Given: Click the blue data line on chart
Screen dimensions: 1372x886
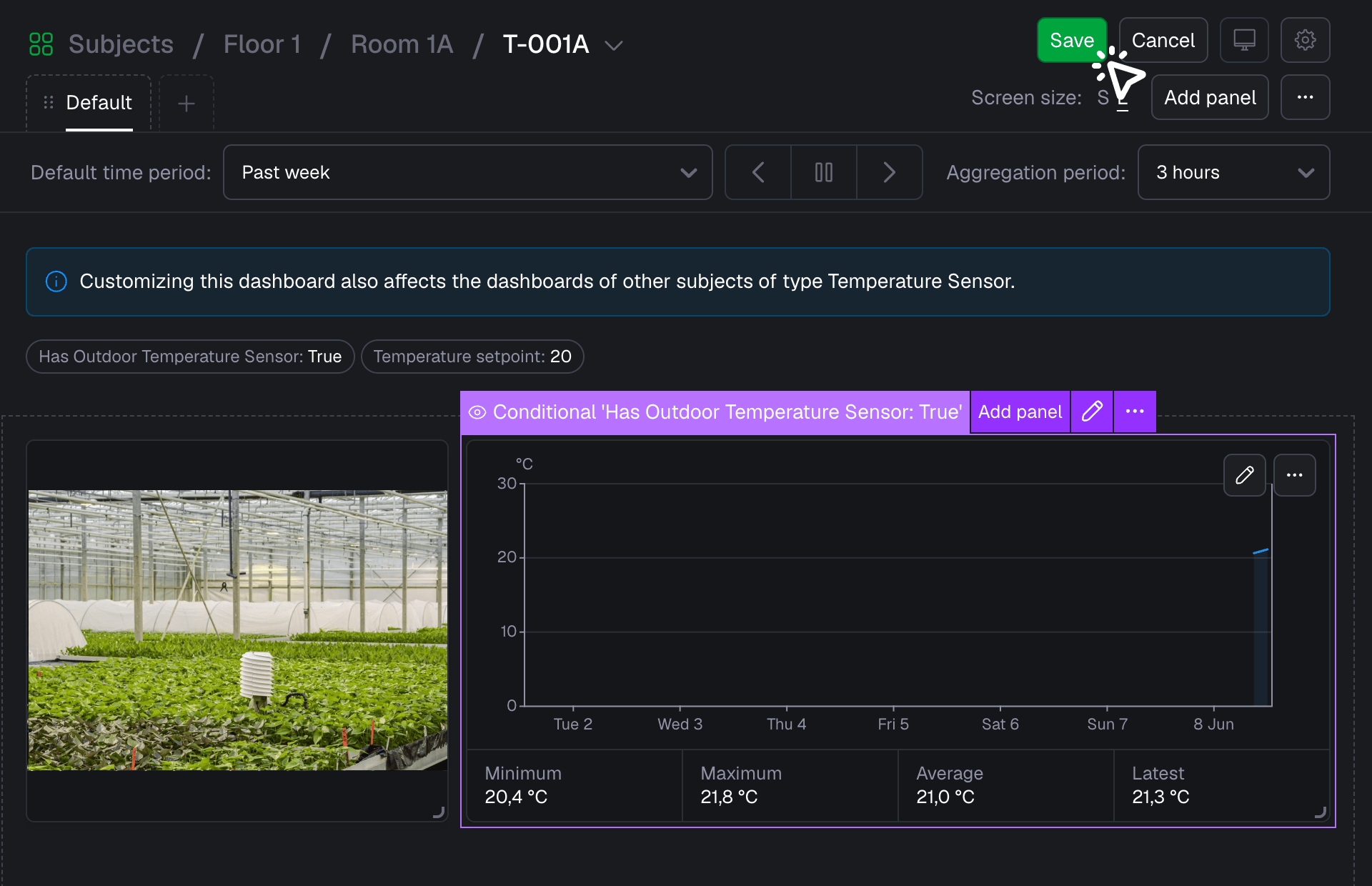Looking at the screenshot, I should (x=1261, y=551).
